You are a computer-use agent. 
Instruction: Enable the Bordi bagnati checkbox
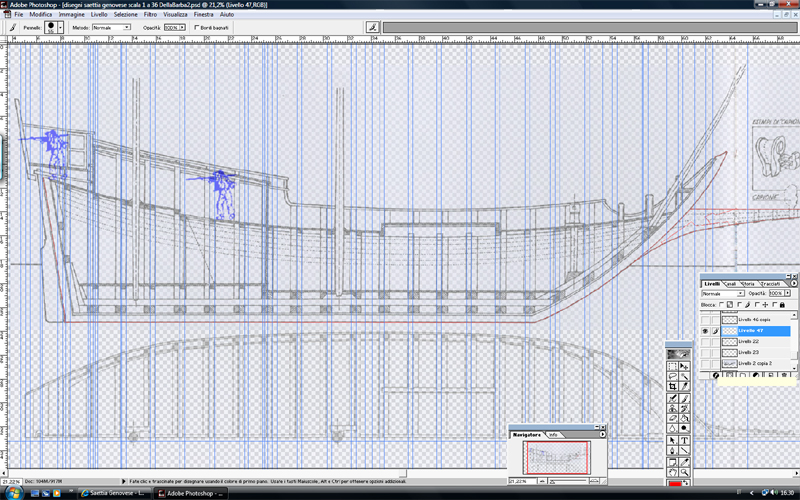pos(196,28)
